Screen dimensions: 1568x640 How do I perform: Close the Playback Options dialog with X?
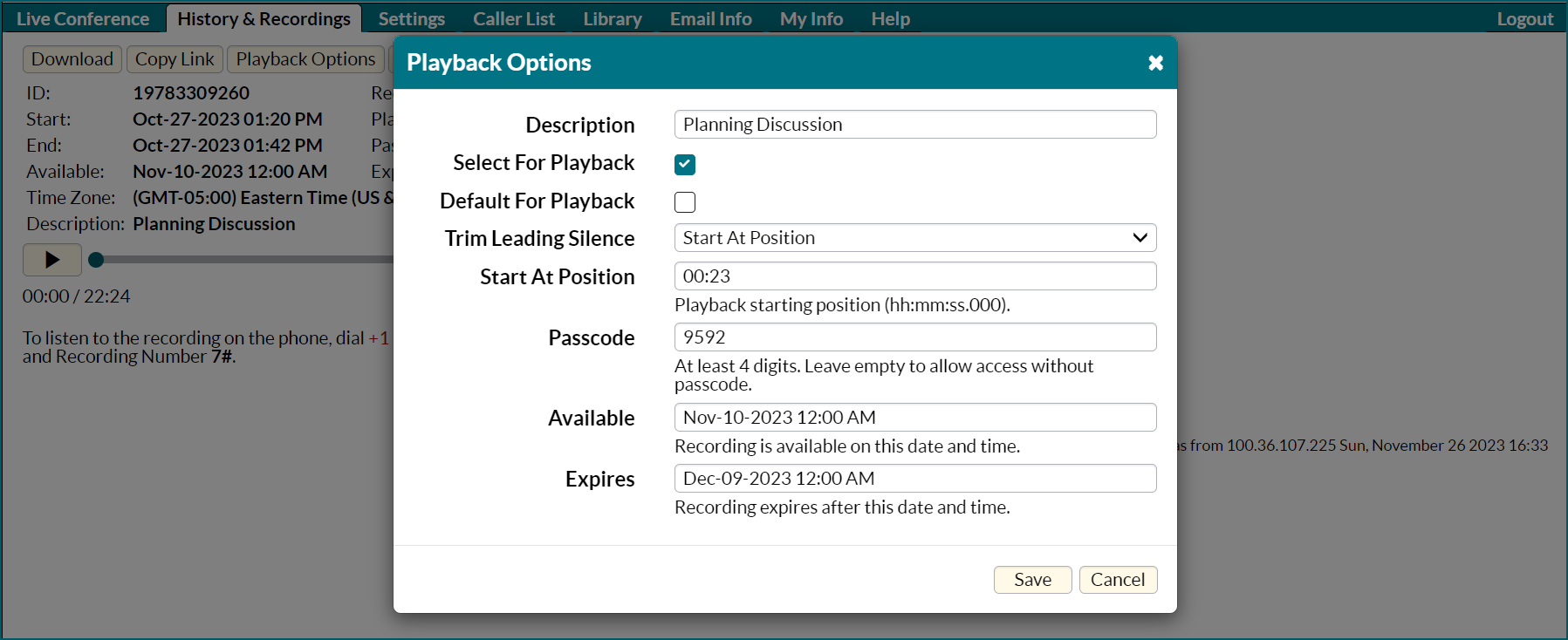point(1155,63)
